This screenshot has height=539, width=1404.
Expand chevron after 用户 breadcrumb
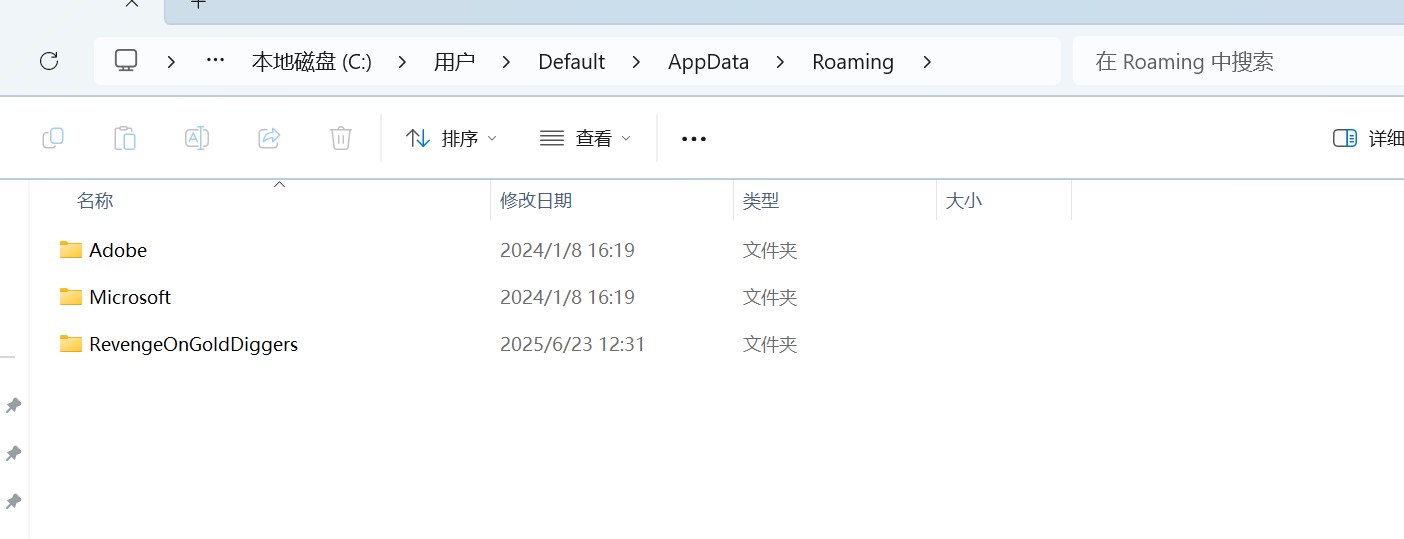506,62
